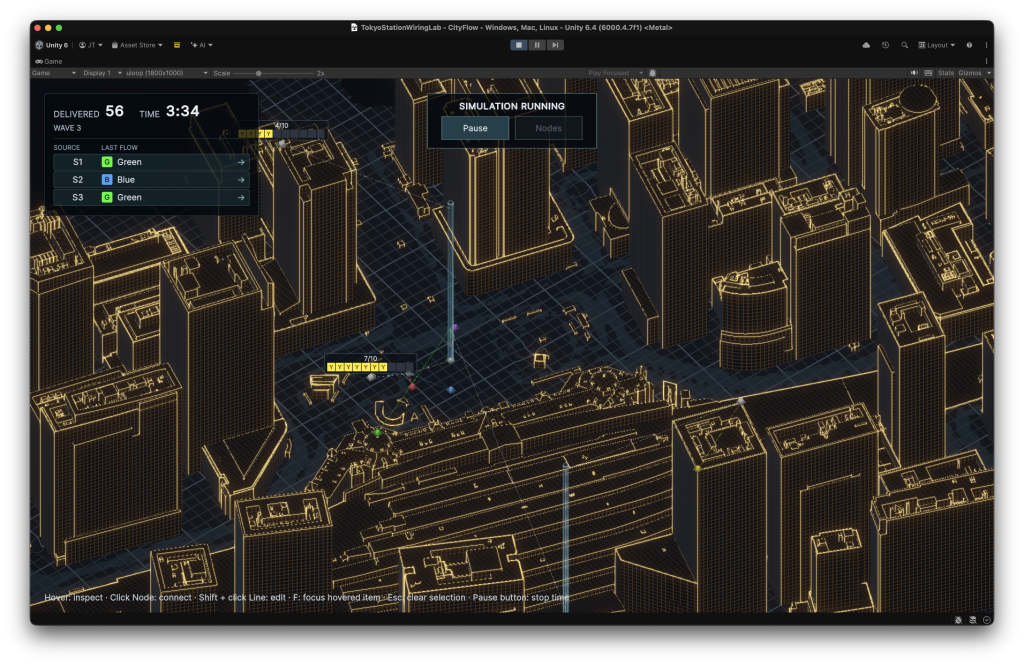Open the JT account dropdown
This screenshot has width=1024, height=665.
[91, 45]
